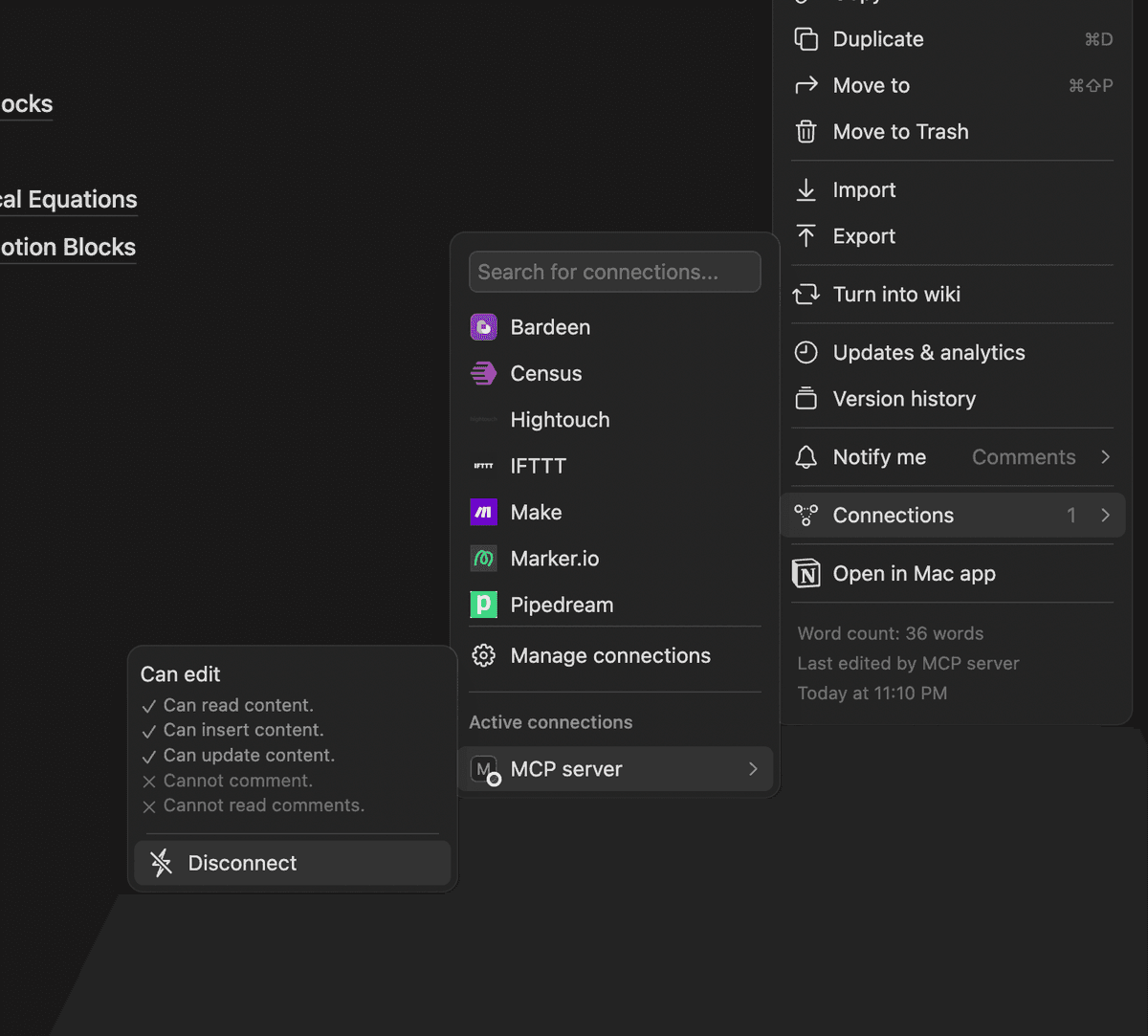The height and width of the screenshot is (1036, 1148).
Task: Click 'Cannot read comments.' text
Action: coord(264,805)
